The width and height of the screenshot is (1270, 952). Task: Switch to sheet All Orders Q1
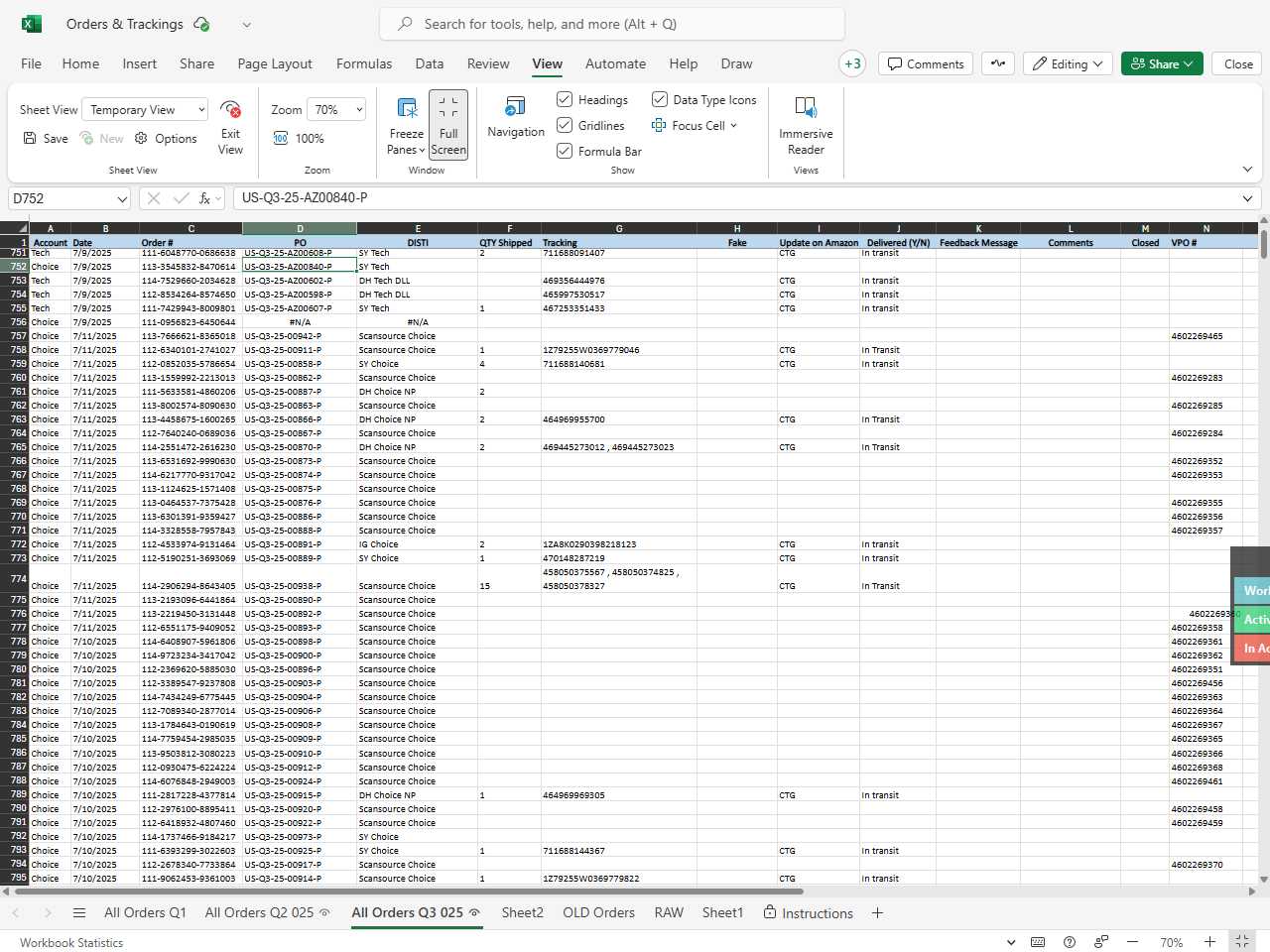tap(145, 912)
